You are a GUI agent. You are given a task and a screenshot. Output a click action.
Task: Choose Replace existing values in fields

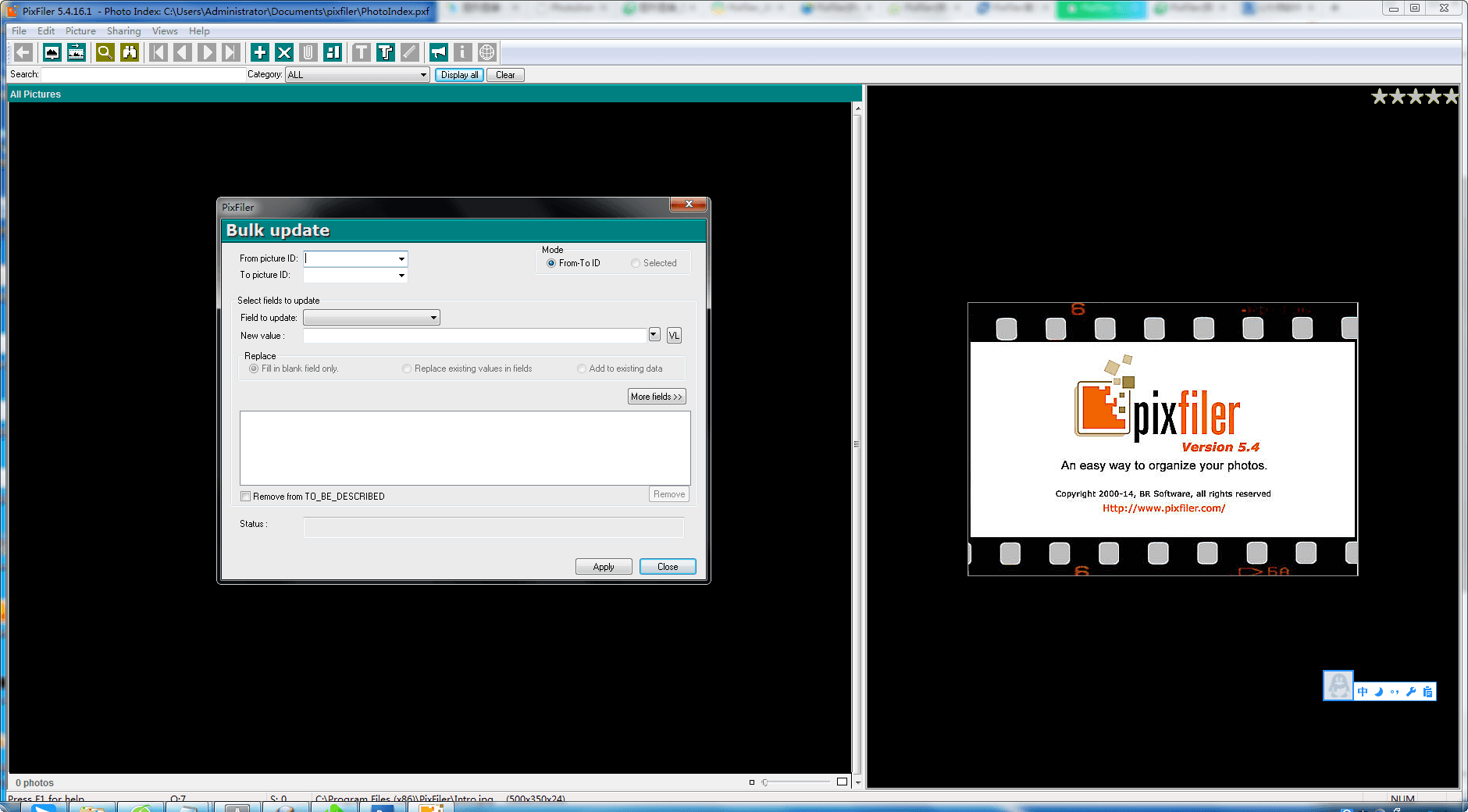click(x=407, y=369)
